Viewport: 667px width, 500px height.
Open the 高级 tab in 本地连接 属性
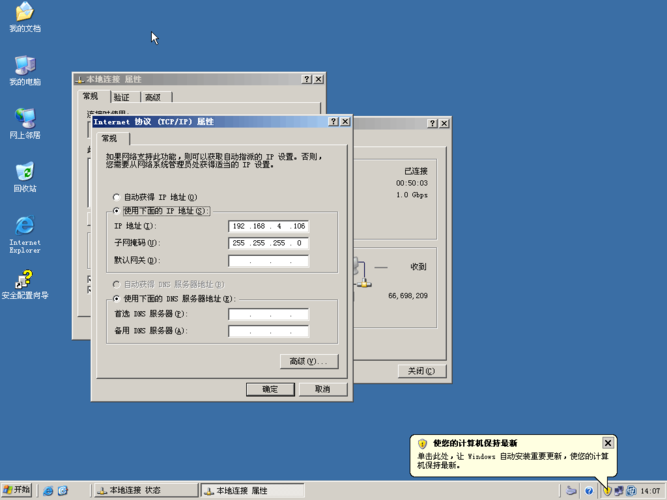152,97
